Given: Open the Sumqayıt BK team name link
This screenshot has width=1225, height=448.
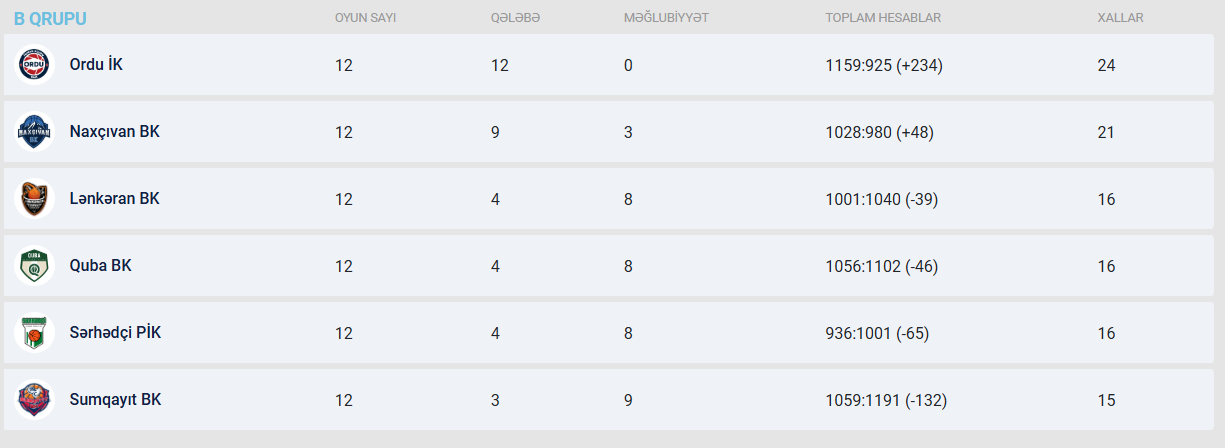Looking at the screenshot, I should click(115, 400).
